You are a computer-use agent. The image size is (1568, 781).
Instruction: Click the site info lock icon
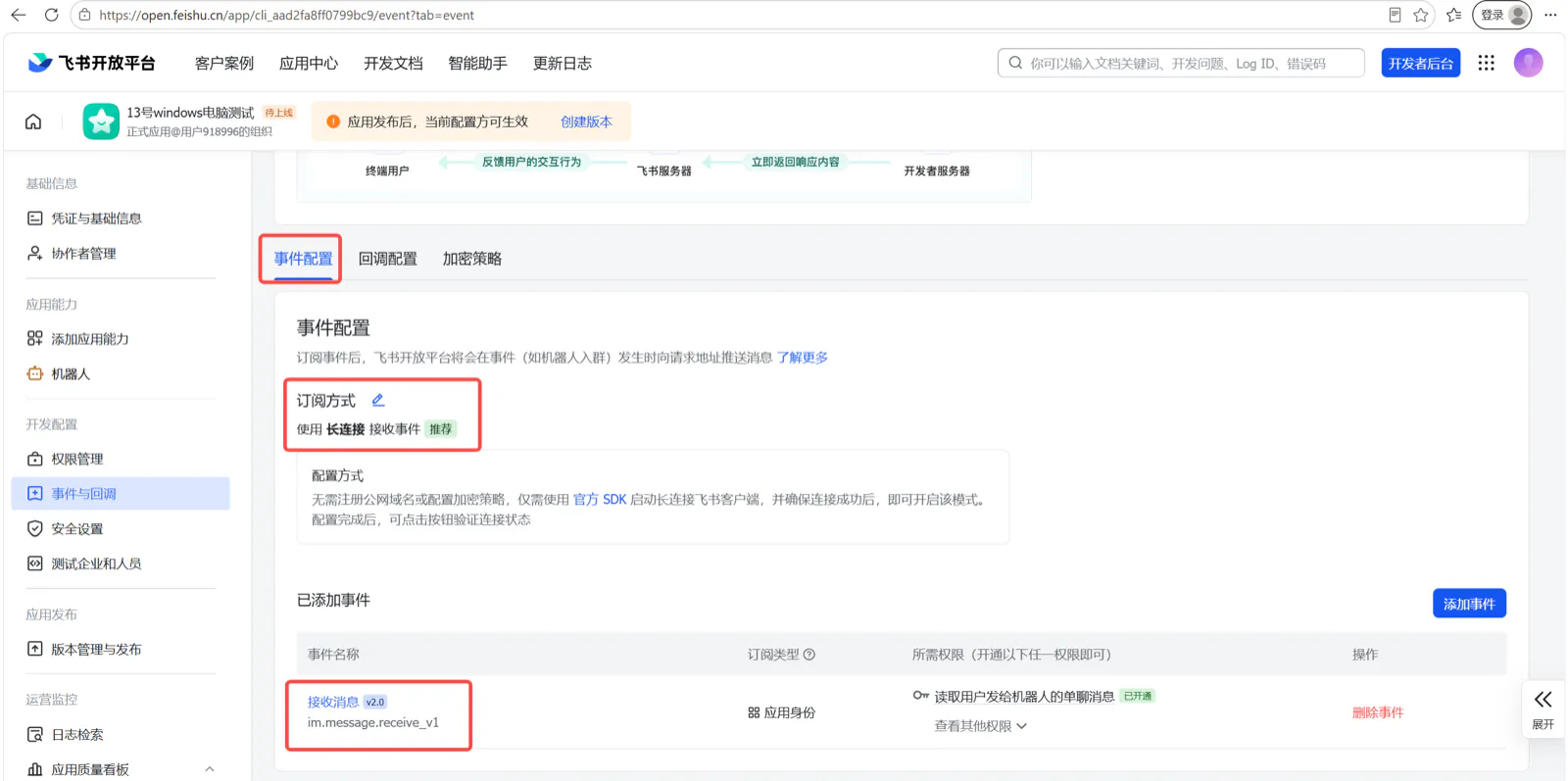point(84,15)
